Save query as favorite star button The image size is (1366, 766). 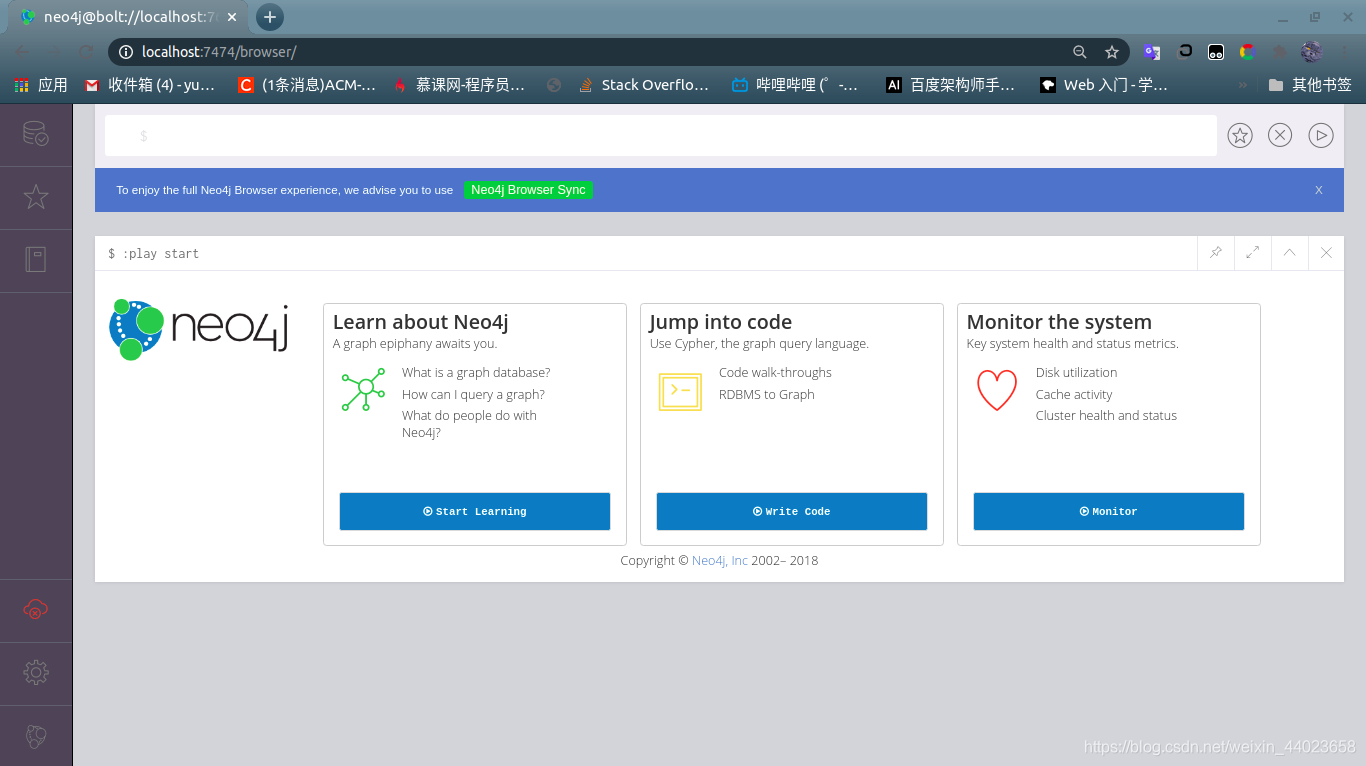tap(1240, 136)
